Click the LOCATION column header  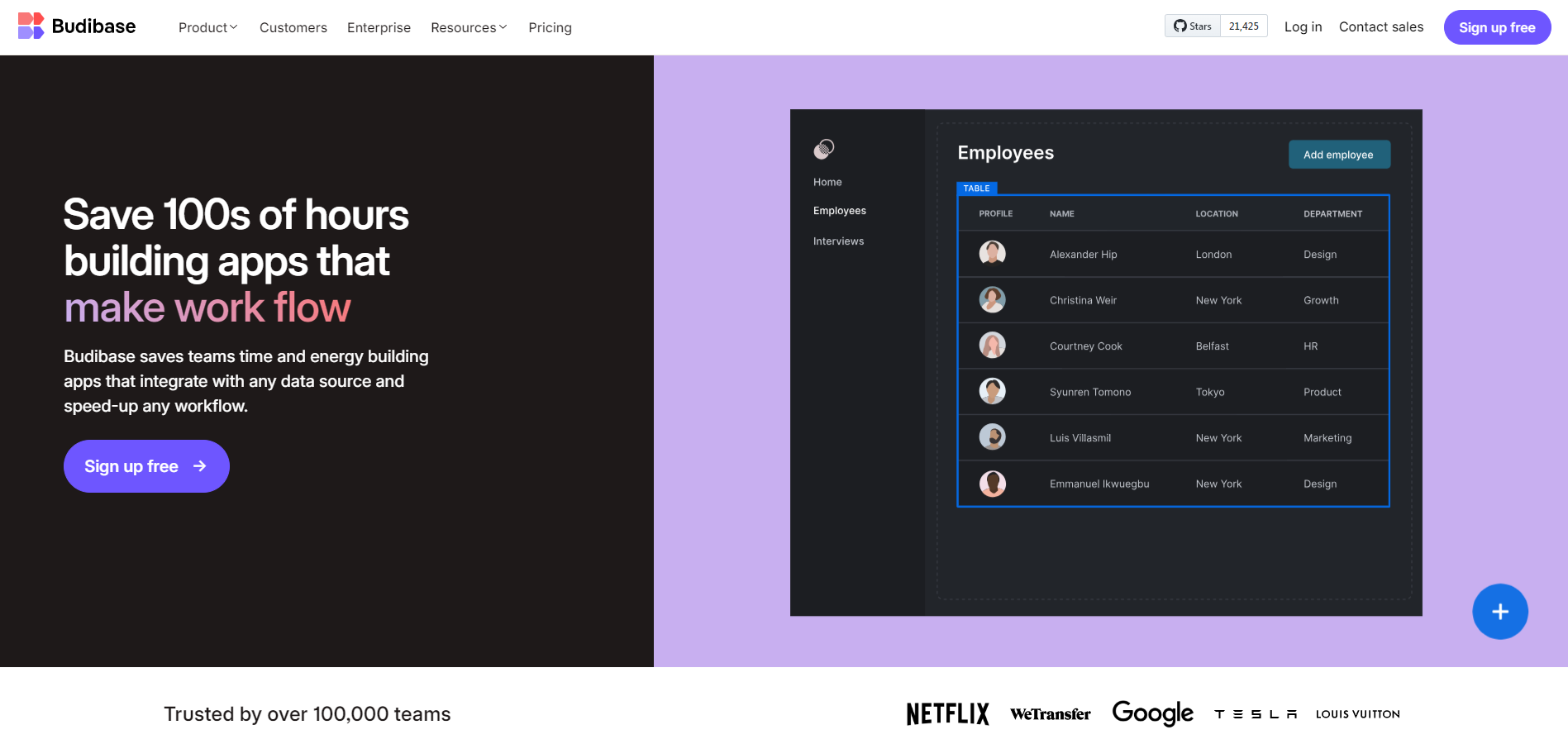(x=1217, y=214)
